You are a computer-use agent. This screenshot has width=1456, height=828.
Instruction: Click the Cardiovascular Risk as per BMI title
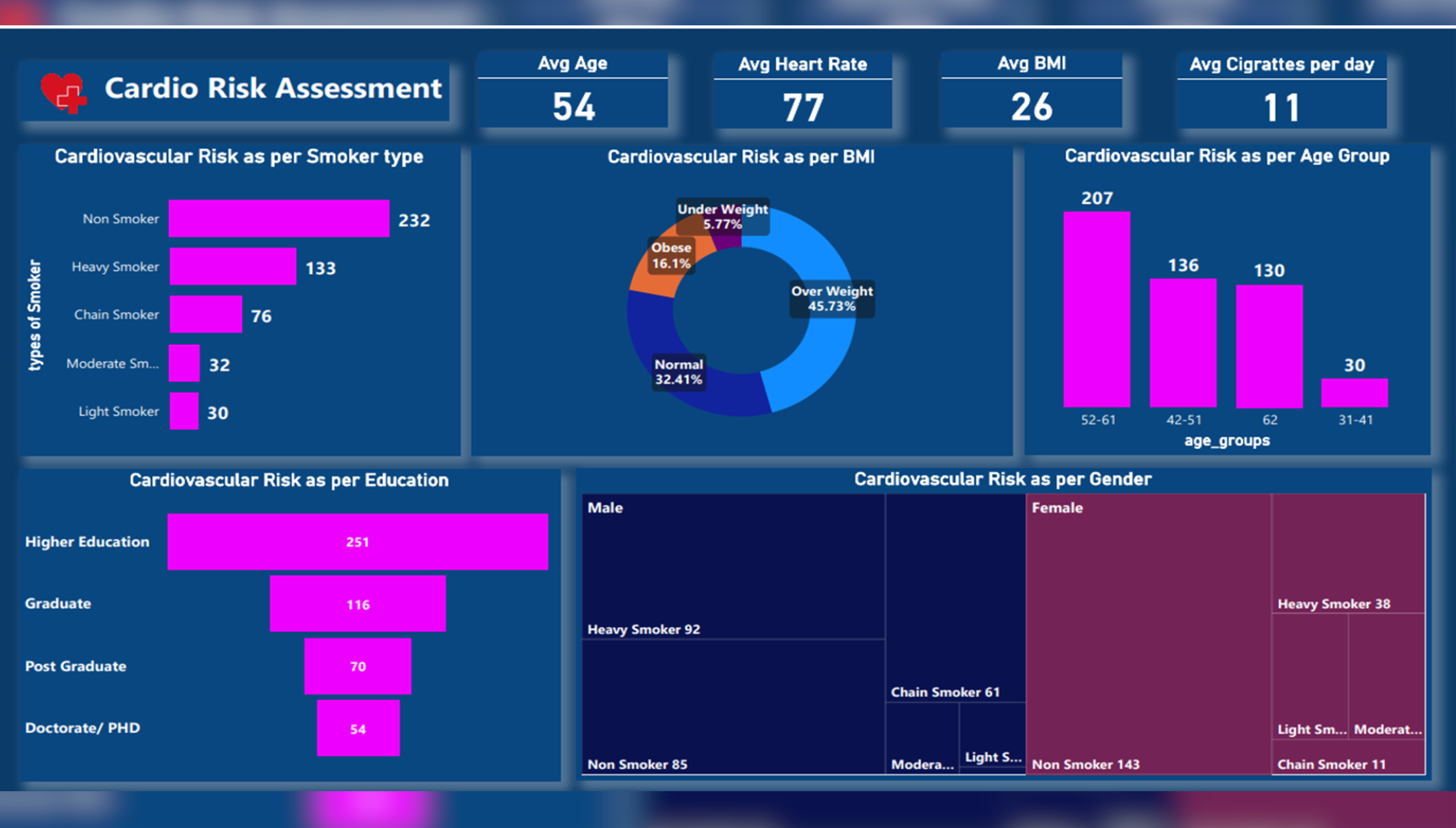coord(740,157)
